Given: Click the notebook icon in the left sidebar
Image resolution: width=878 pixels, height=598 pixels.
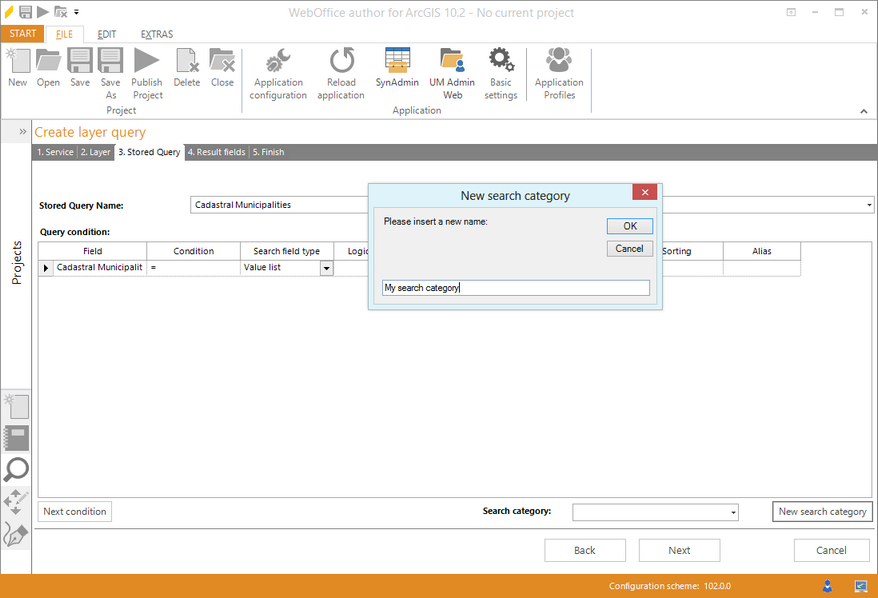Looking at the screenshot, I should tap(16, 438).
